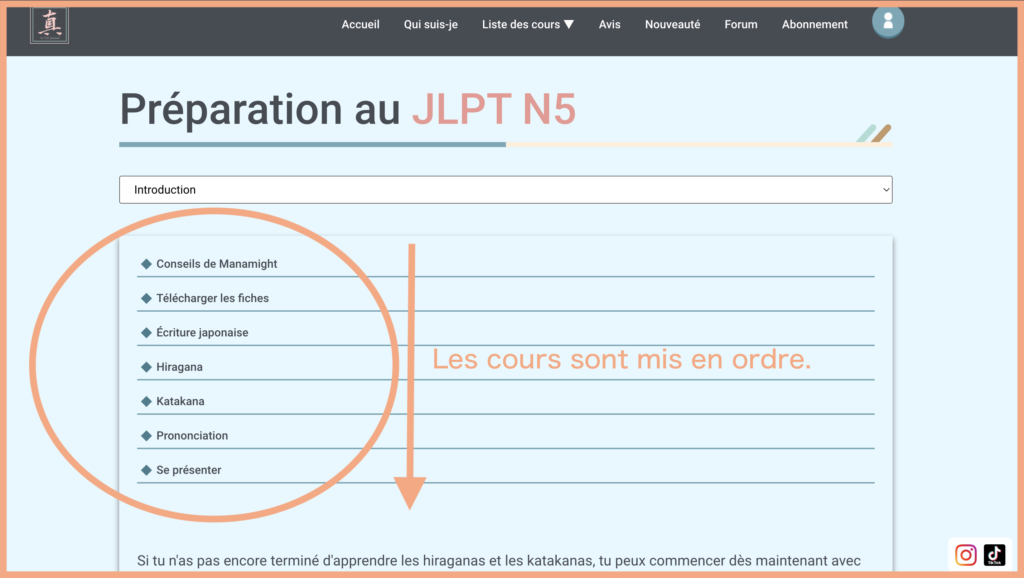
Task: Go to the Accueil menu item
Action: pos(360,25)
